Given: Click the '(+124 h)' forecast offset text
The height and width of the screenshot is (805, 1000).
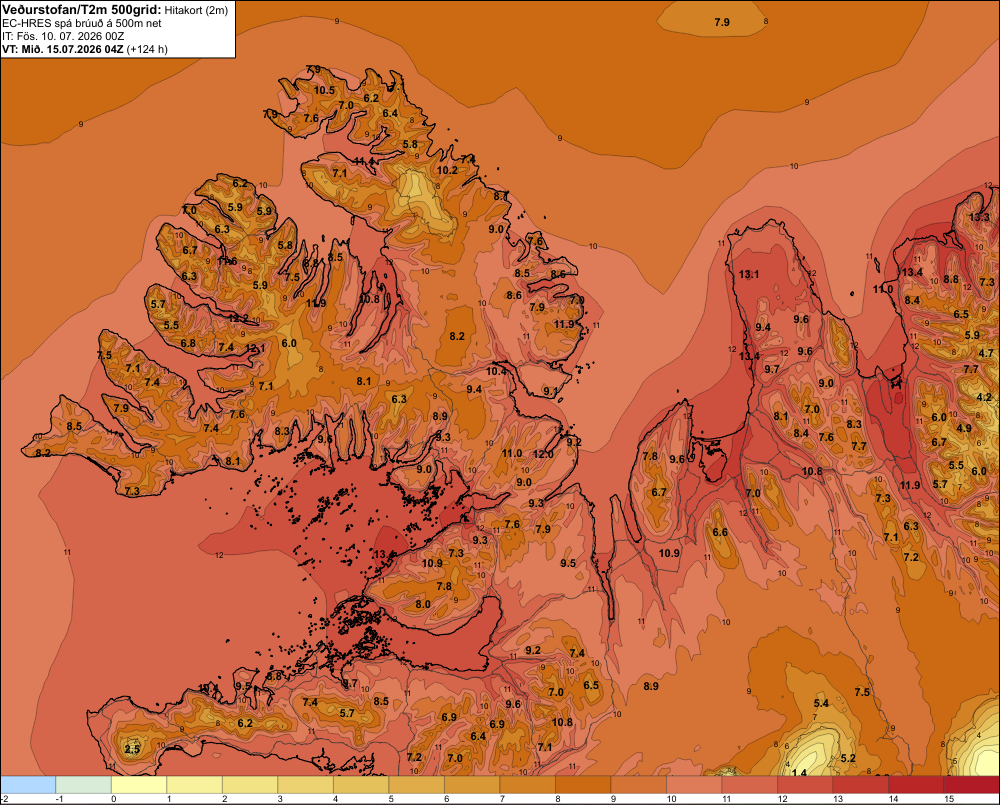Looking at the screenshot, I should (x=147, y=49).
